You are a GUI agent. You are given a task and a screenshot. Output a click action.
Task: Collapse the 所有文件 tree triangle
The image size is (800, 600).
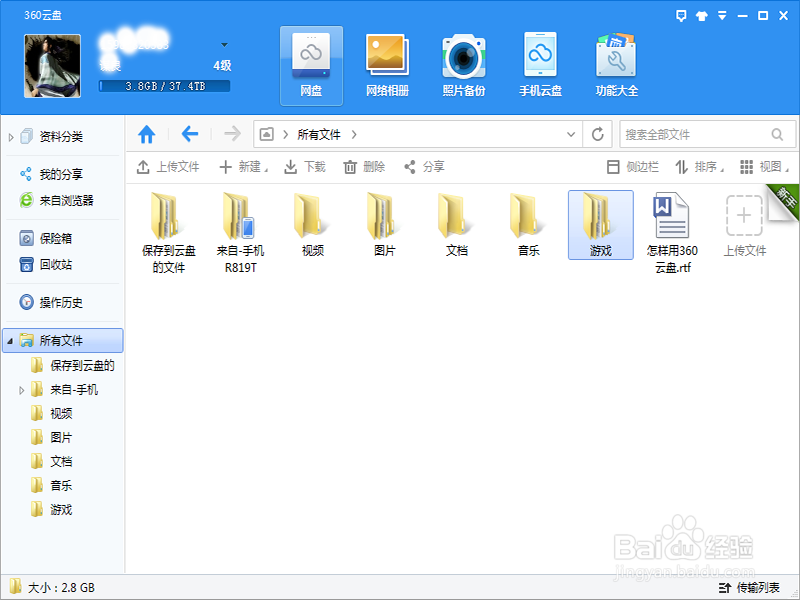click(10, 340)
